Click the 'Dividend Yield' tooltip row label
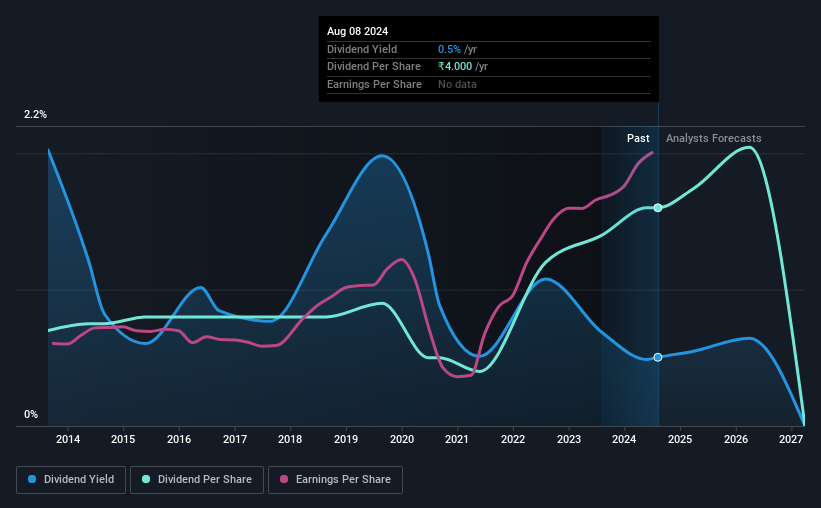This screenshot has height=508, width=821. click(x=362, y=49)
